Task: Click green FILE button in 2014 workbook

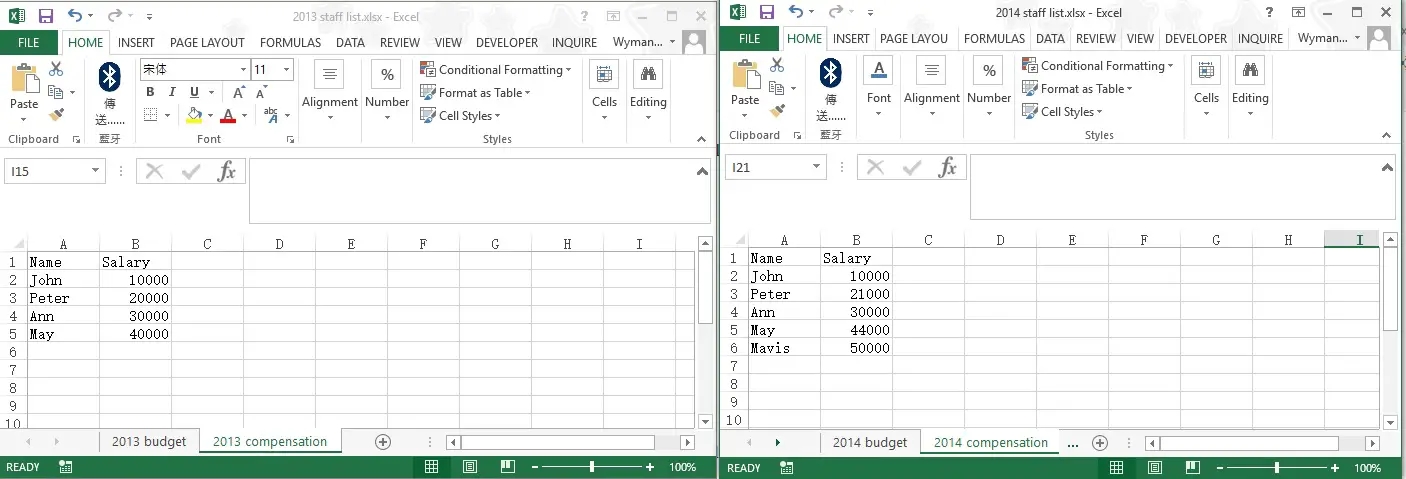Action: pyautogui.click(x=749, y=39)
